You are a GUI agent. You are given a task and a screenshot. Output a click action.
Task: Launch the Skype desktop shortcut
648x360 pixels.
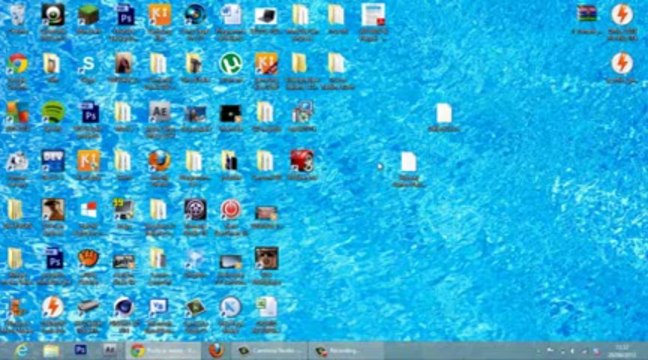pyautogui.click(x=88, y=64)
